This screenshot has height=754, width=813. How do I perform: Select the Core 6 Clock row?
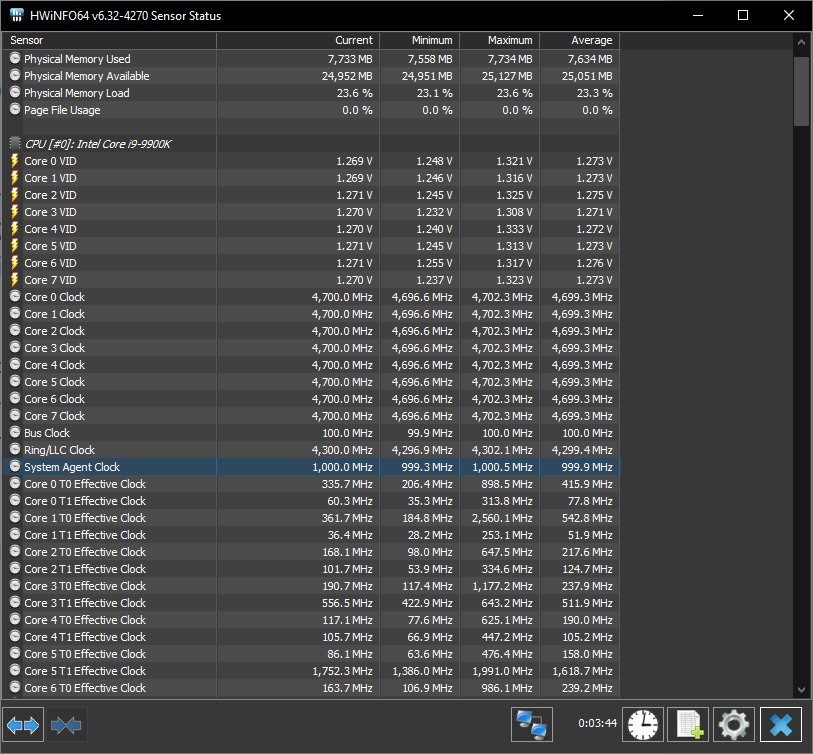coord(311,399)
